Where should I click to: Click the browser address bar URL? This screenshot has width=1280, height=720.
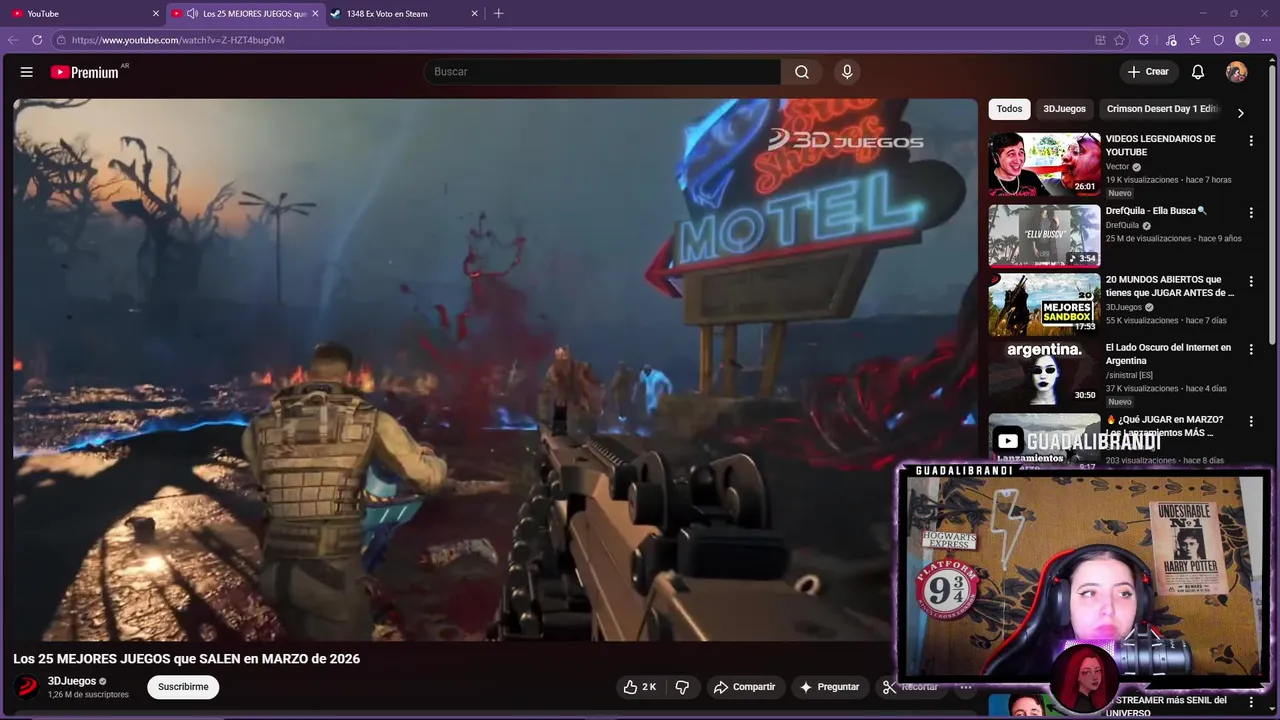(x=178, y=40)
